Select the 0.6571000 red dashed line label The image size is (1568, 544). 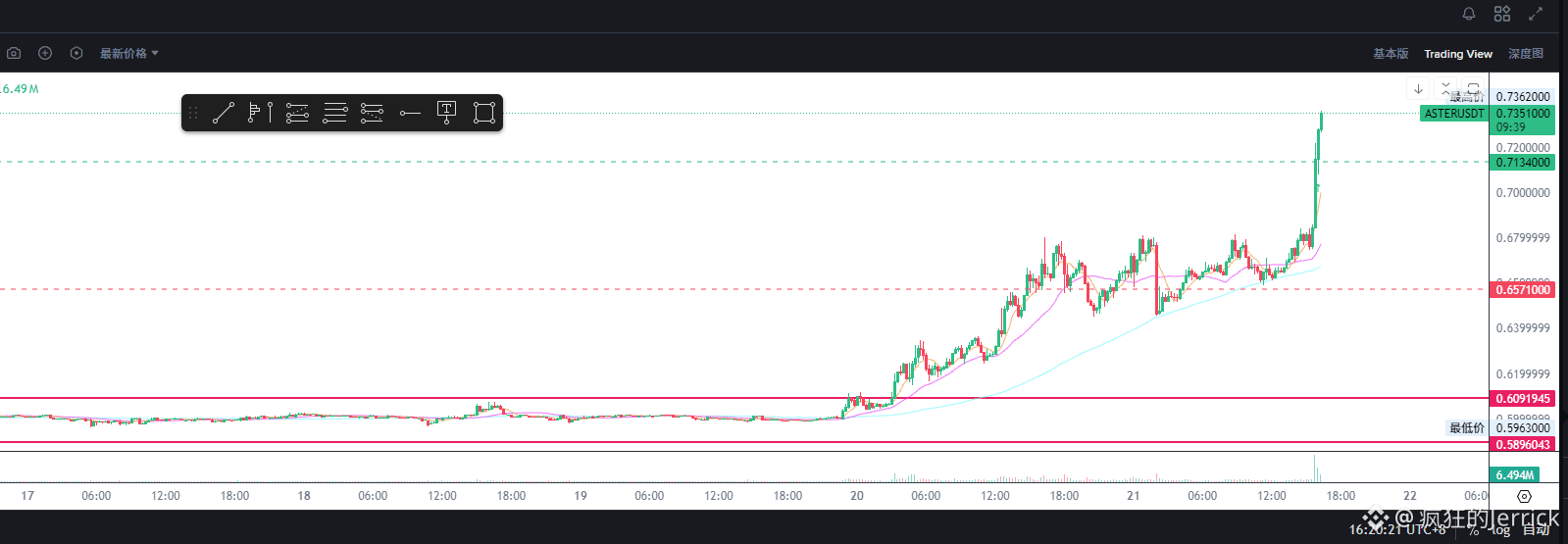[x=1523, y=290]
